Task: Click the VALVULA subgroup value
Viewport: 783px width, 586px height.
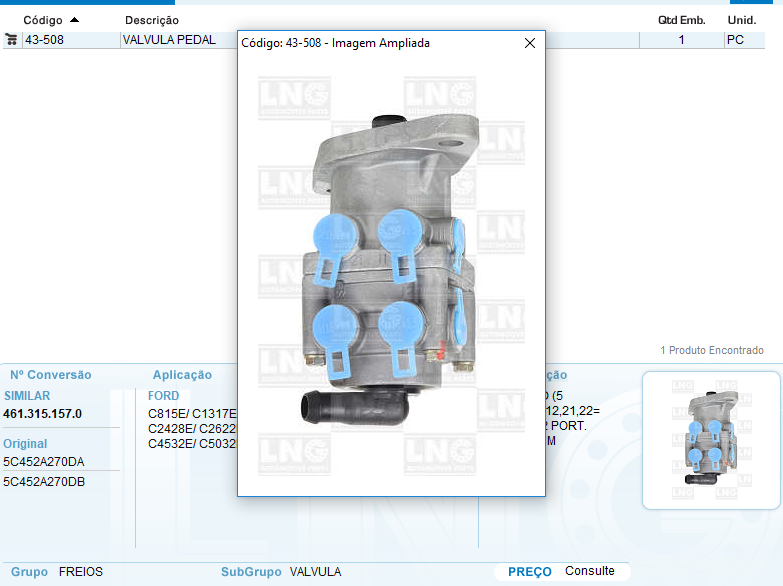Action: coord(315,572)
